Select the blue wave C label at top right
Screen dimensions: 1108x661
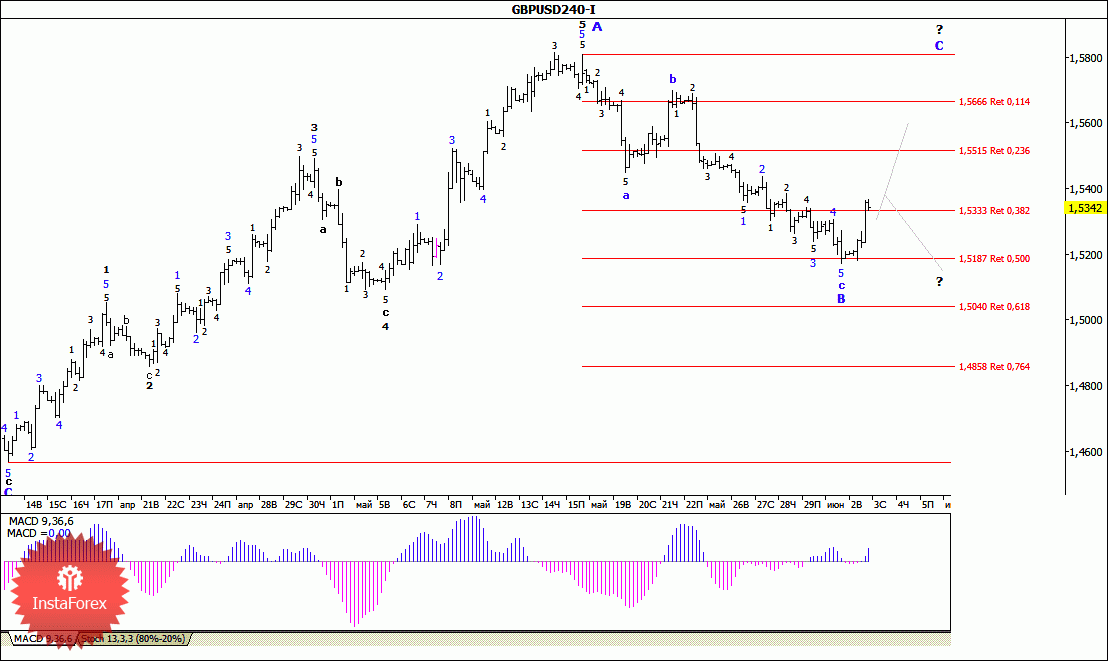click(x=939, y=46)
